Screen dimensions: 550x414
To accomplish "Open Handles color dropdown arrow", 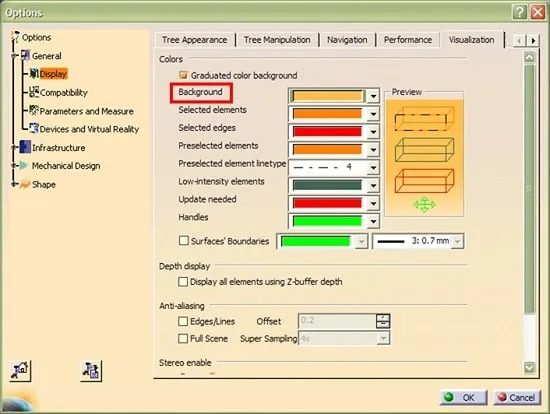I will pyautogui.click(x=373, y=221).
